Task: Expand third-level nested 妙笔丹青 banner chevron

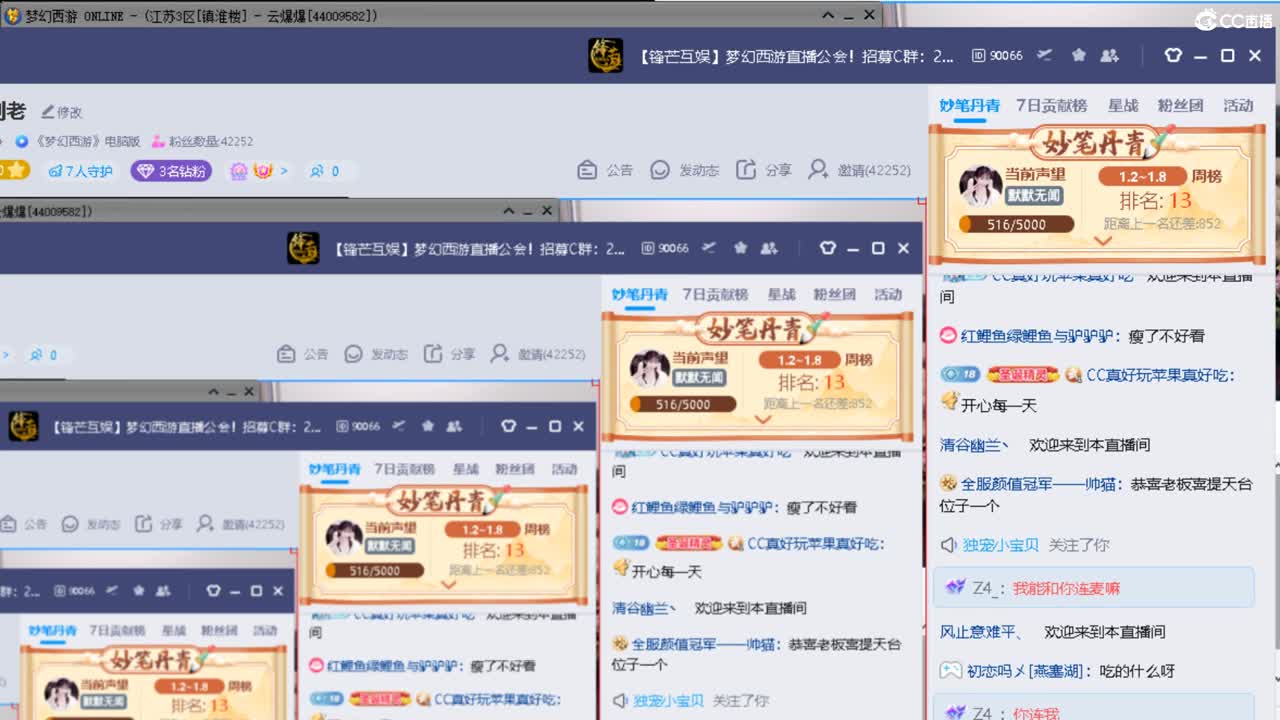Action: coord(447,584)
